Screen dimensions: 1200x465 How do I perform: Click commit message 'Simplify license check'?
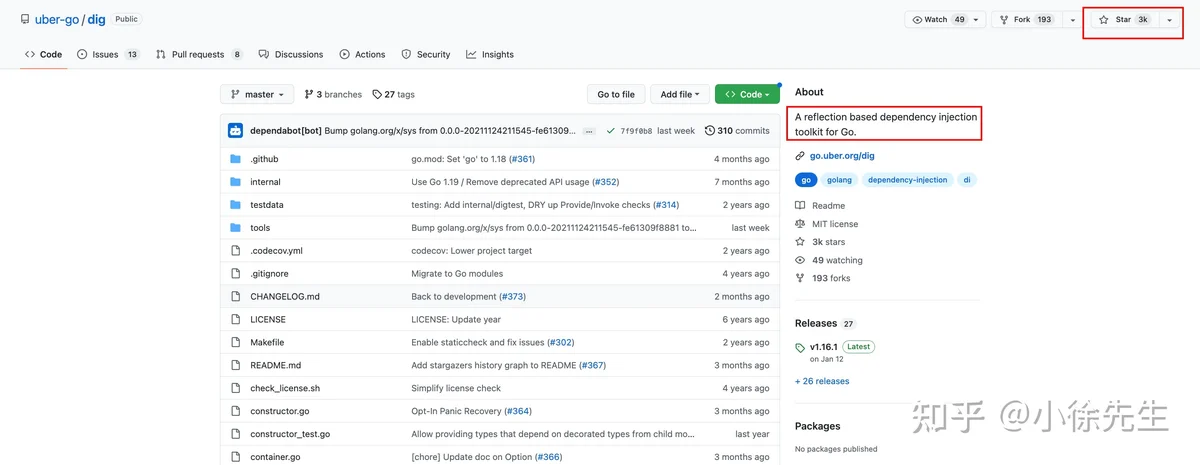point(456,388)
